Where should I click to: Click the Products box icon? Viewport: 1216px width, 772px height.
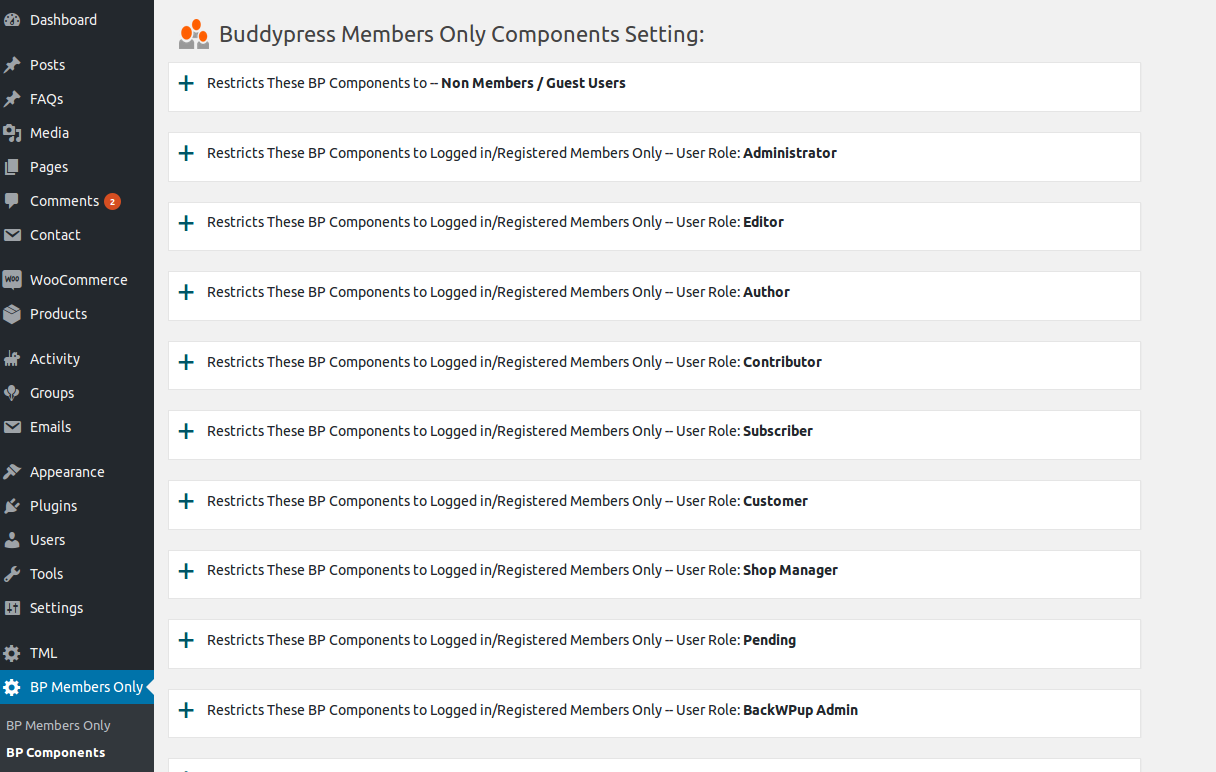click(x=12, y=314)
